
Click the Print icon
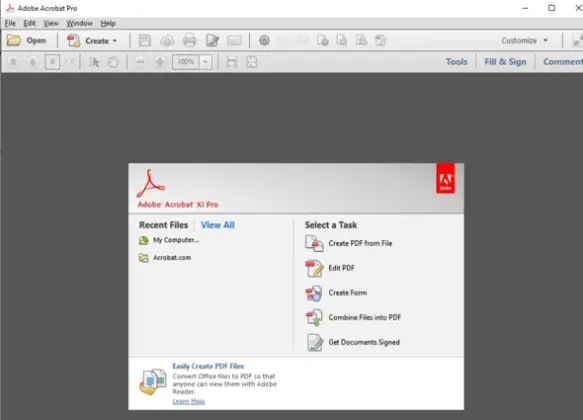point(190,41)
